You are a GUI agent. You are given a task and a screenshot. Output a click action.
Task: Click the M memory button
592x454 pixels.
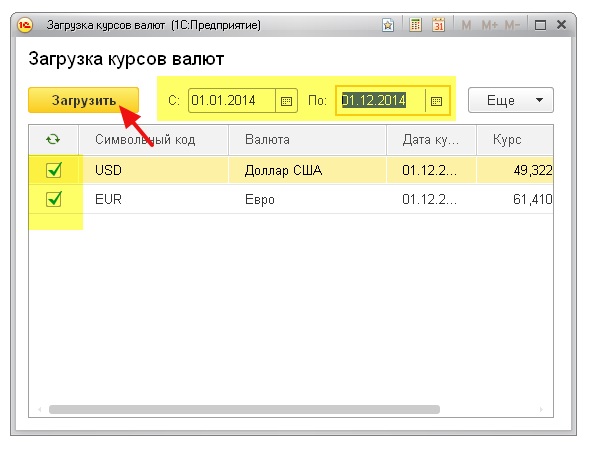click(x=466, y=25)
